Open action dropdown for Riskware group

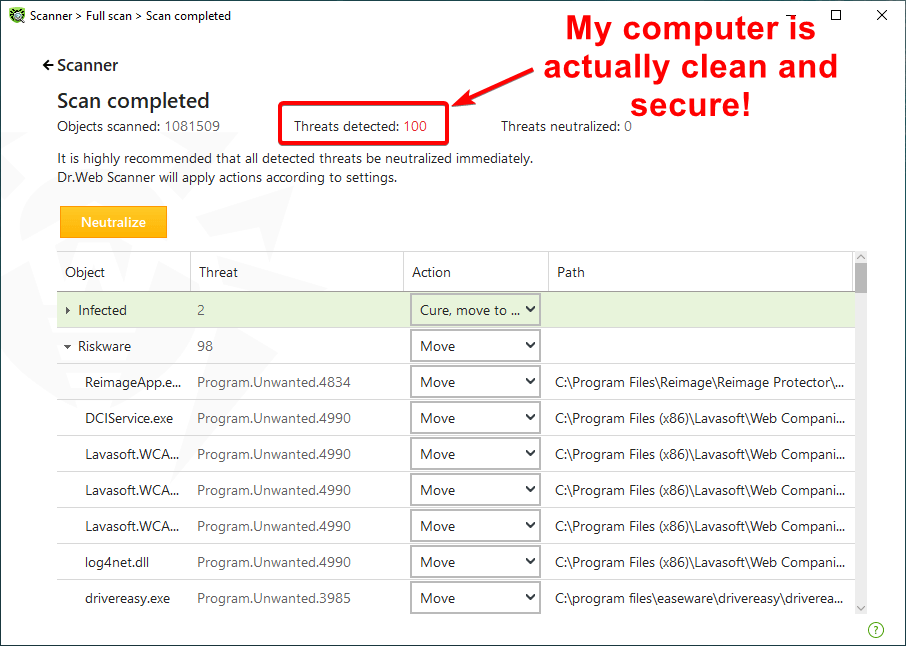pos(476,346)
